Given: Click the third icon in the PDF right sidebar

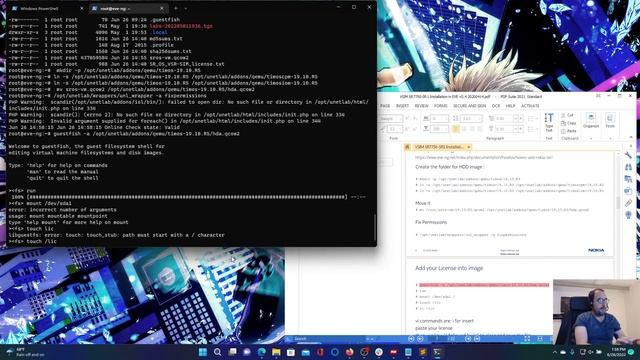Looking at the screenshot, I should (x=628, y=179).
